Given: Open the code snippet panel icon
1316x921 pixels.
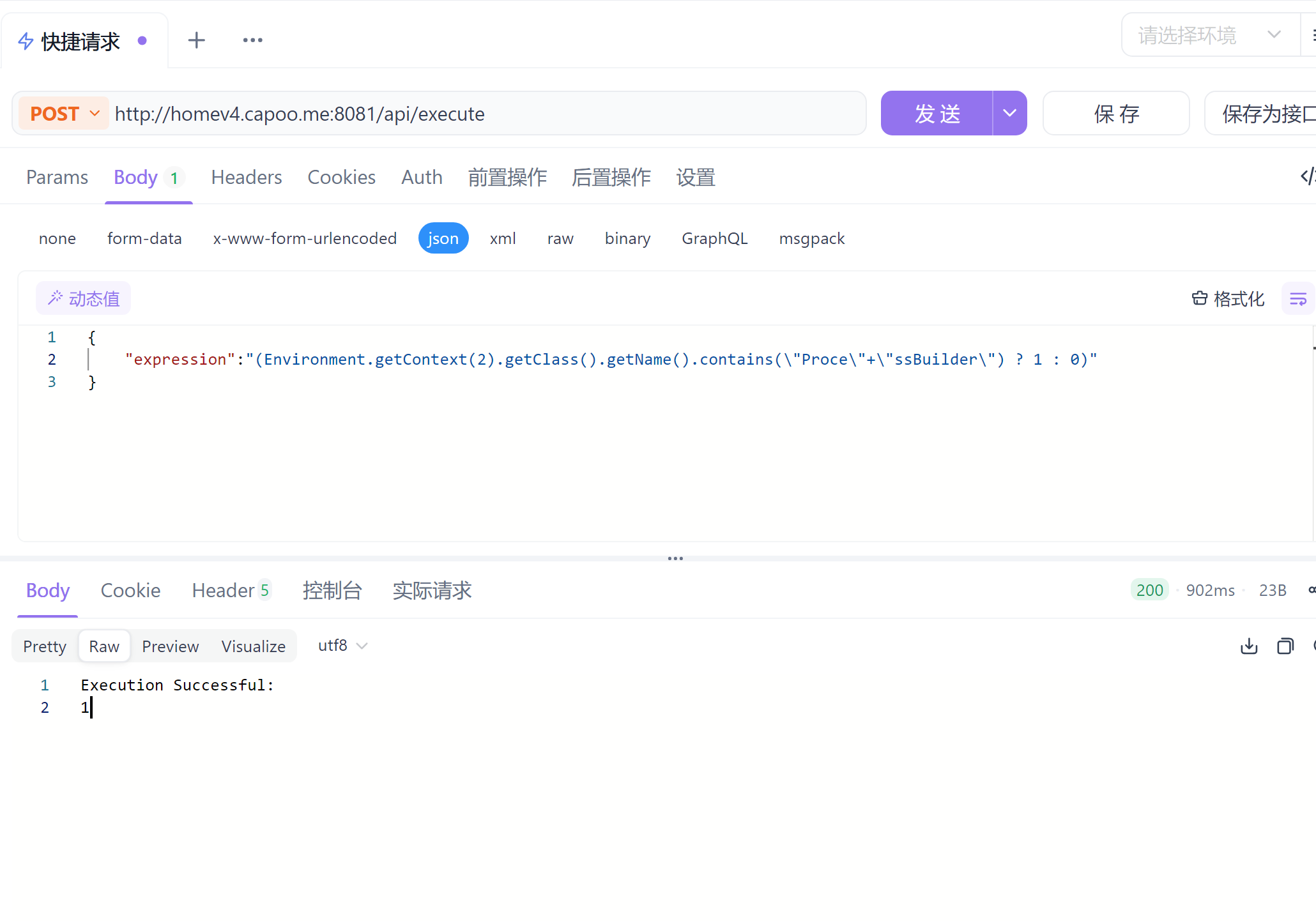Looking at the screenshot, I should (1307, 176).
